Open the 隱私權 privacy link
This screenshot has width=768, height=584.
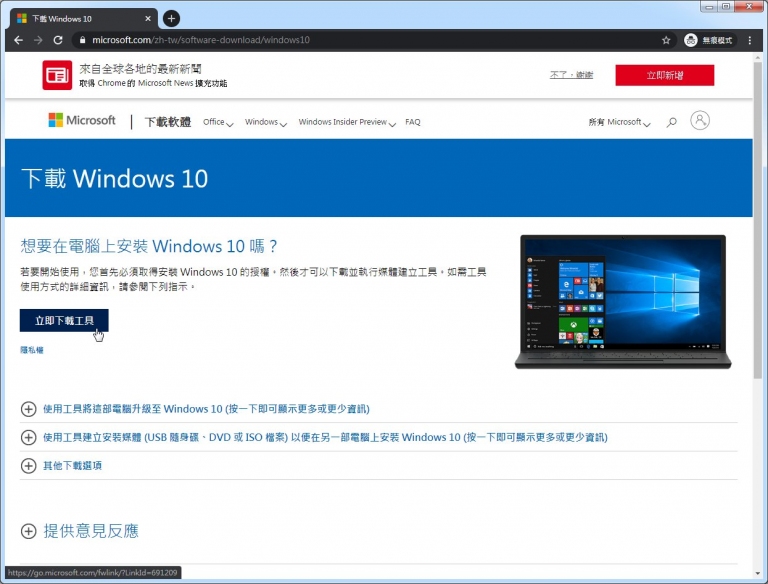32,350
